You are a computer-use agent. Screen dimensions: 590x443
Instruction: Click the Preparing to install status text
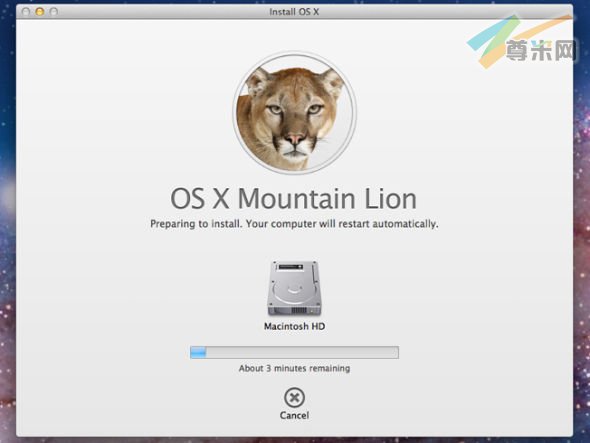pos(294,224)
